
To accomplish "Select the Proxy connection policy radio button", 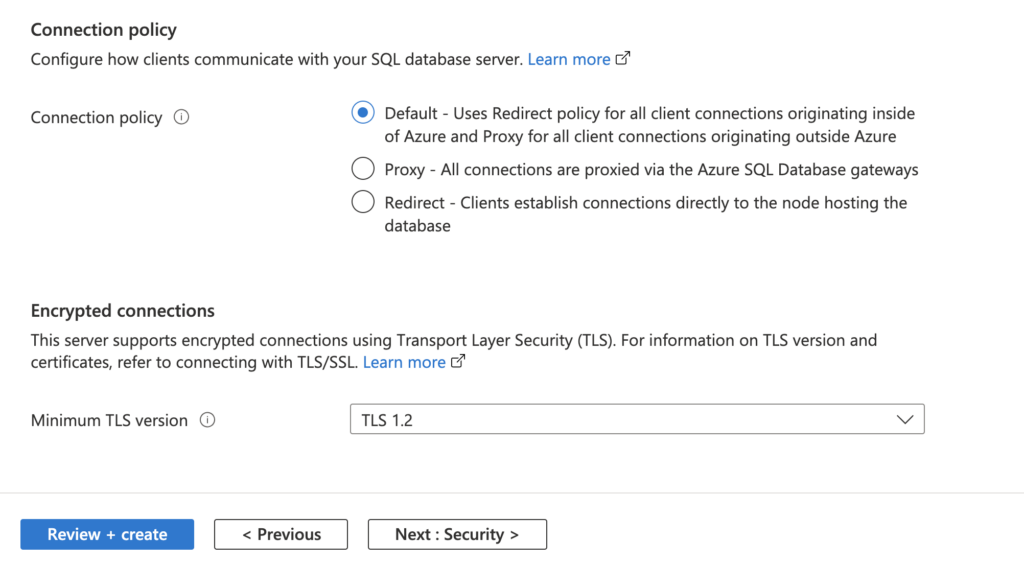I will point(363,169).
